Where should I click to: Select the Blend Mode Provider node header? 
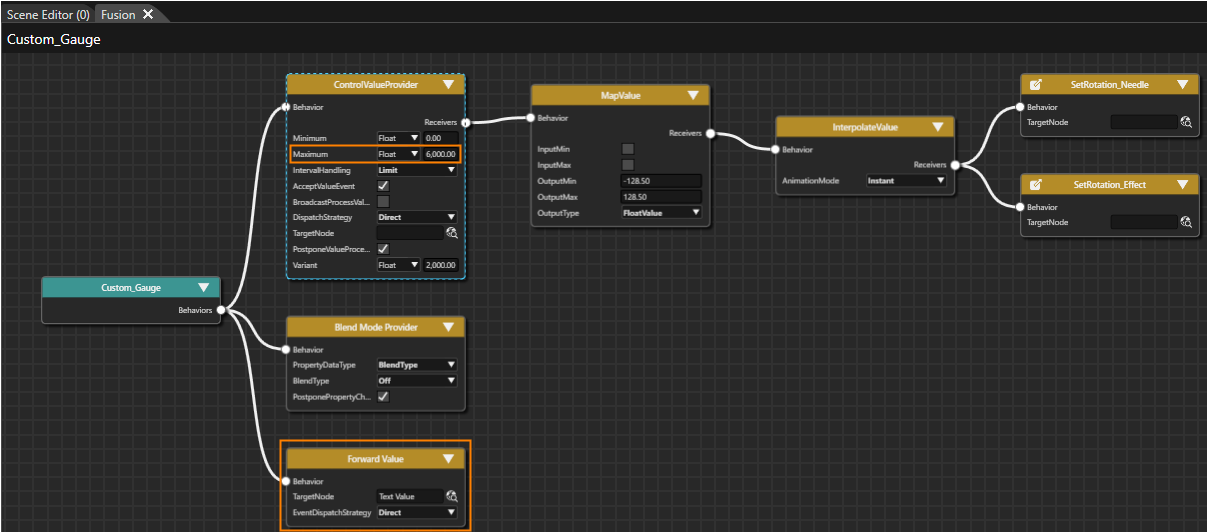point(375,328)
